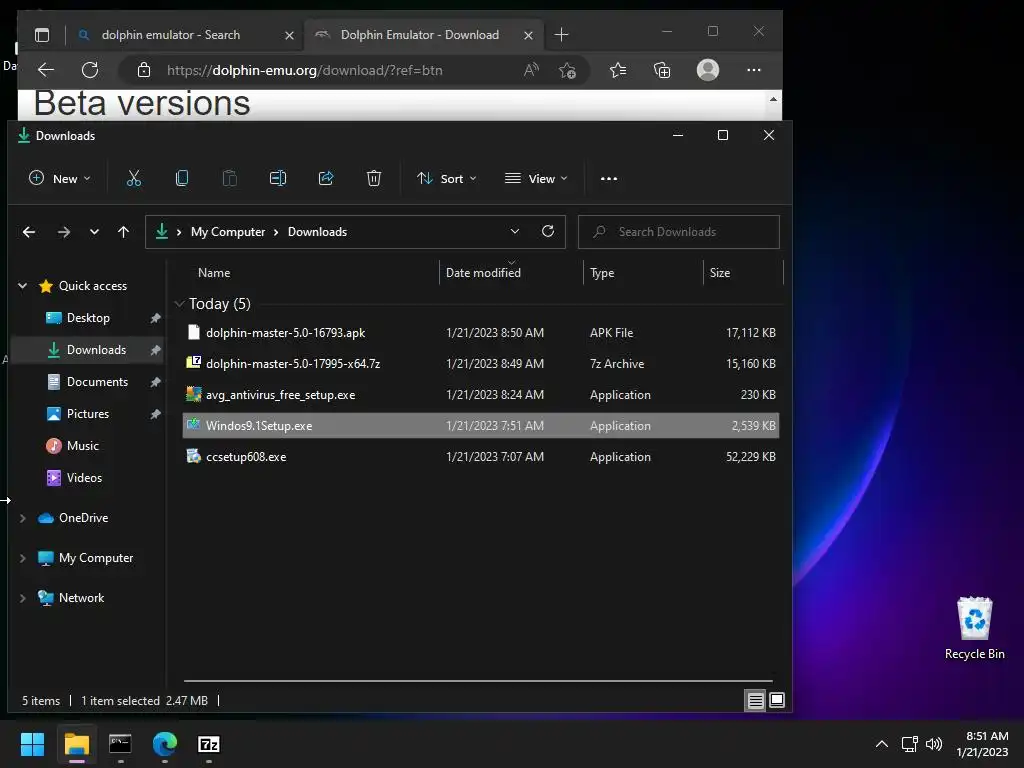1024x768 pixels.
Task: Expand My Computer tree node
Action: [23, 558]
